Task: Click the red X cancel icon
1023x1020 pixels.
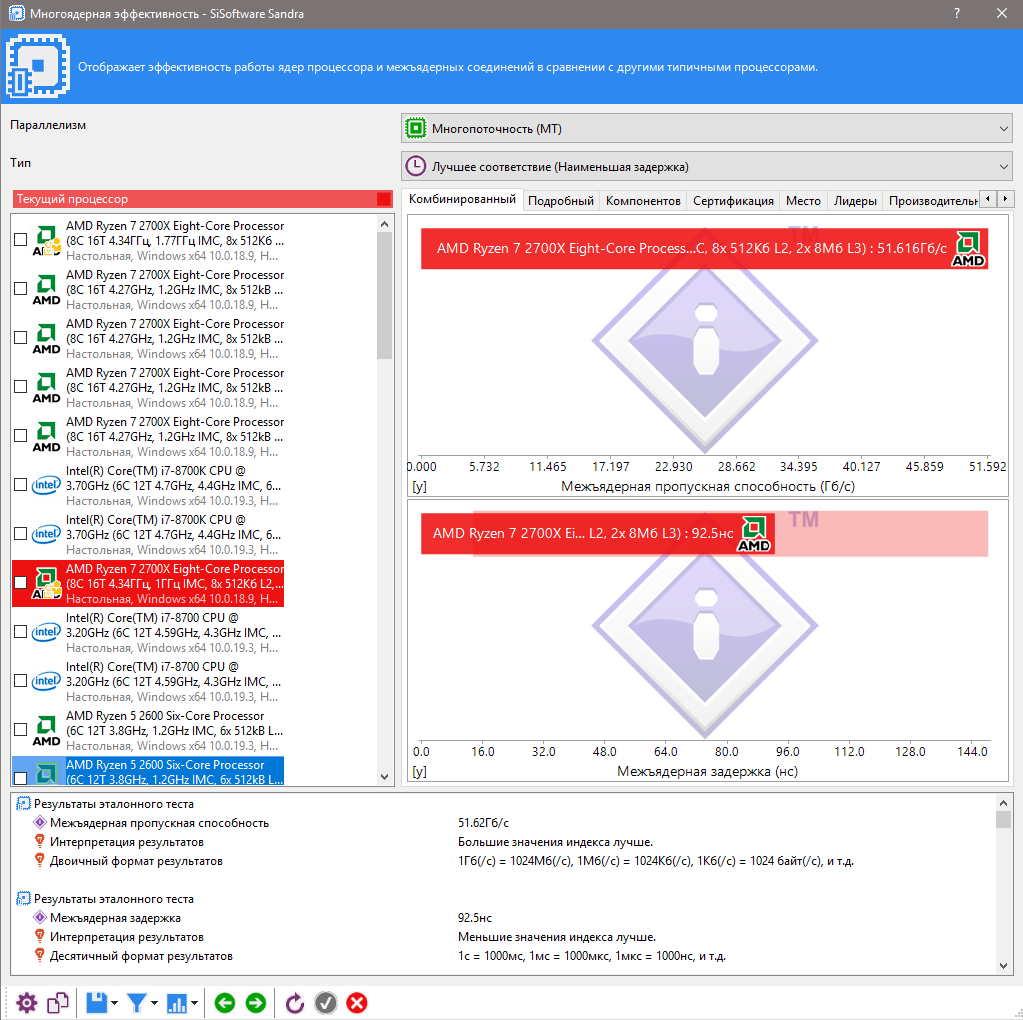Action: 357,1002
